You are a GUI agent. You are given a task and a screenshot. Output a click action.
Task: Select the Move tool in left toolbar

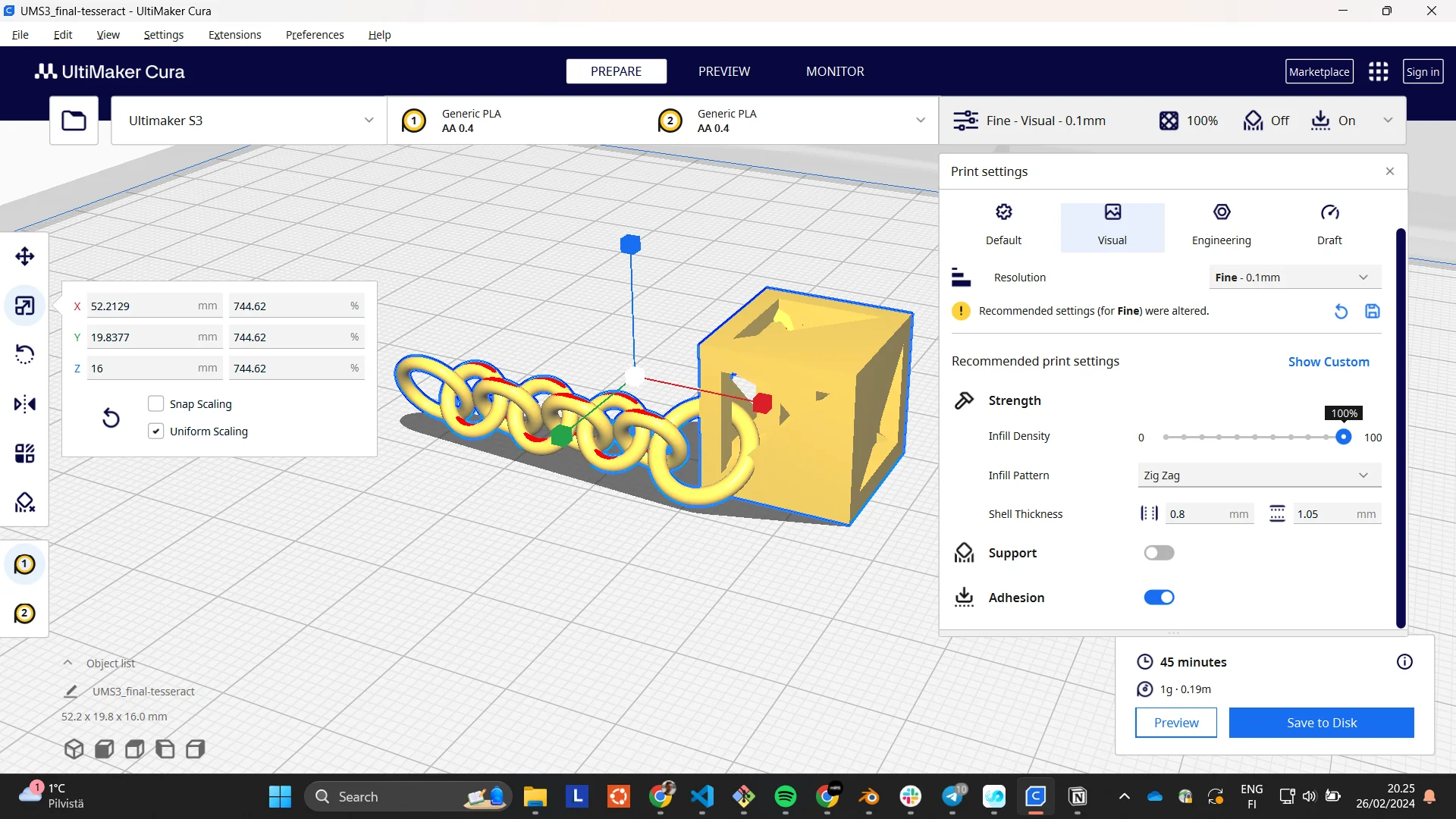coord(24,256)
